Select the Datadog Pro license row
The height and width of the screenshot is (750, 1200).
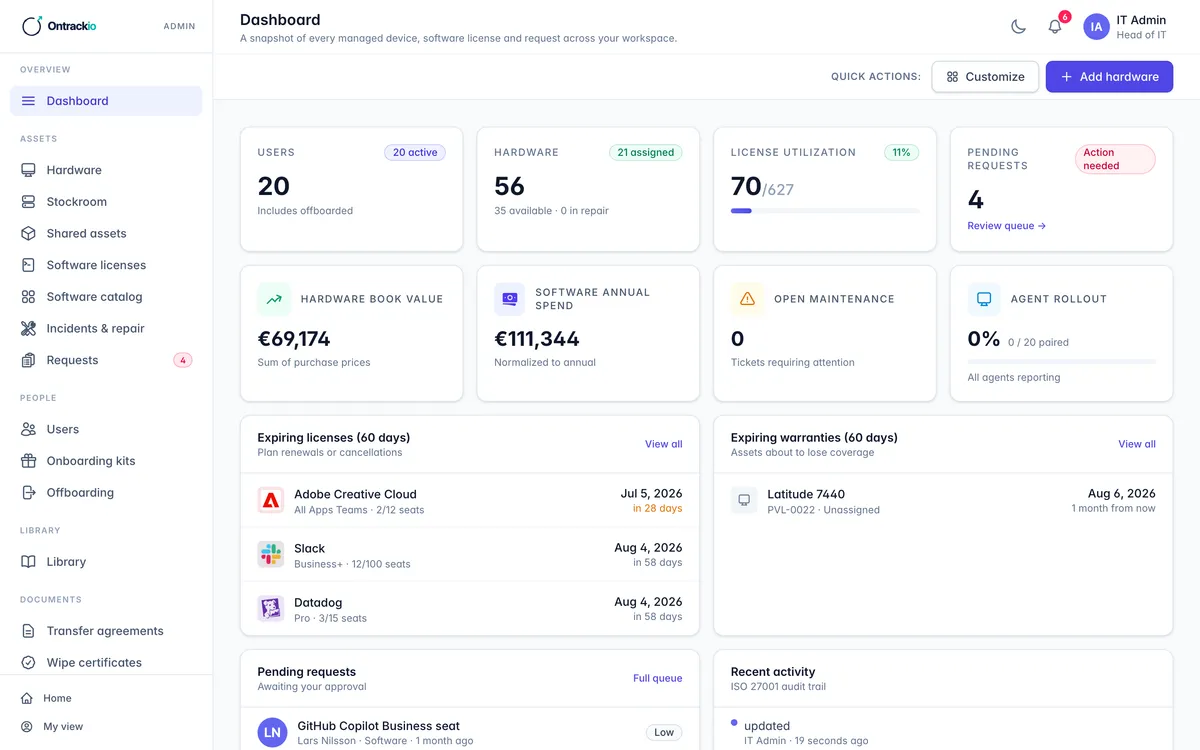pos(470,609)
